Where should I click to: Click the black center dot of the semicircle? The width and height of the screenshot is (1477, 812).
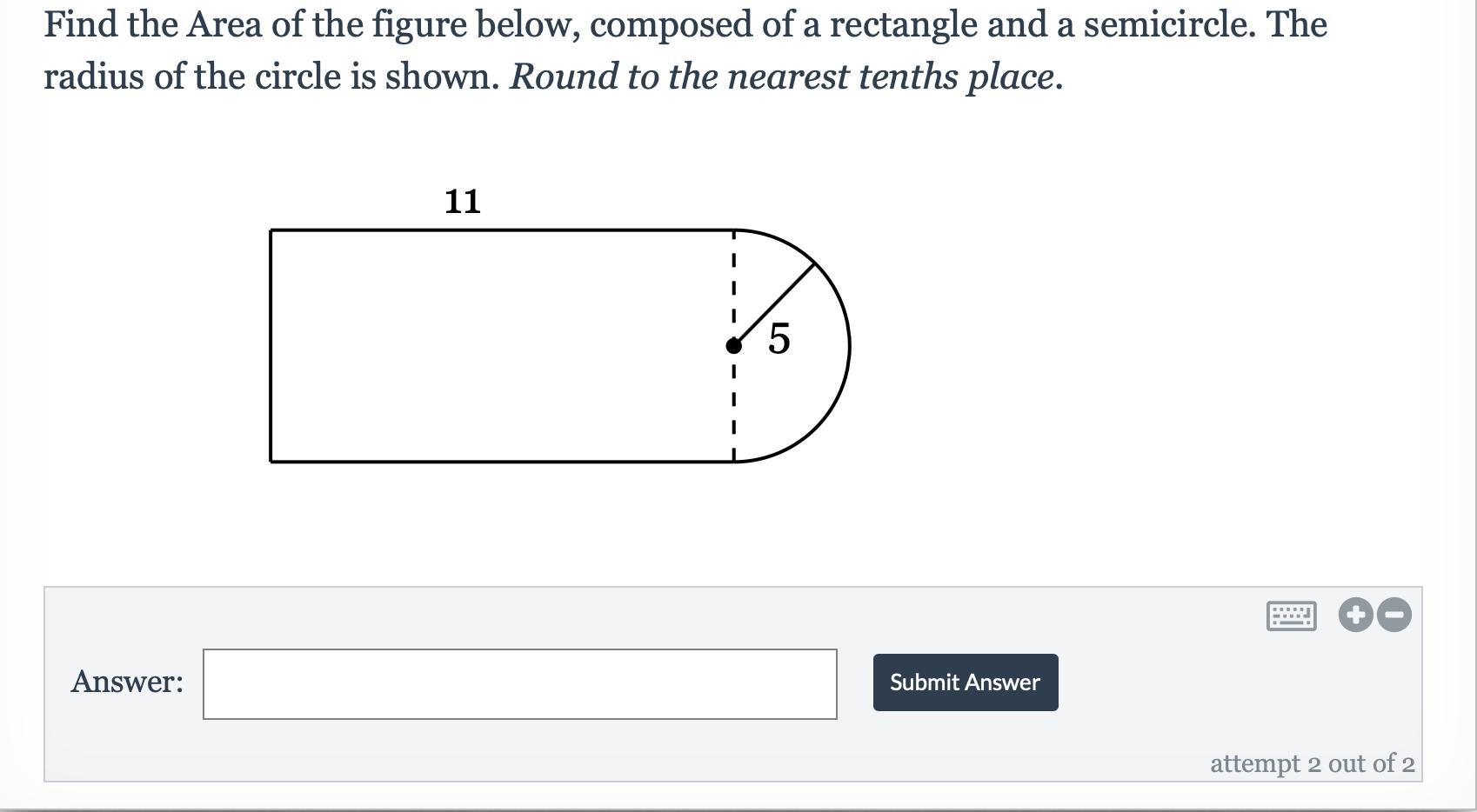[x=734, y=346]
